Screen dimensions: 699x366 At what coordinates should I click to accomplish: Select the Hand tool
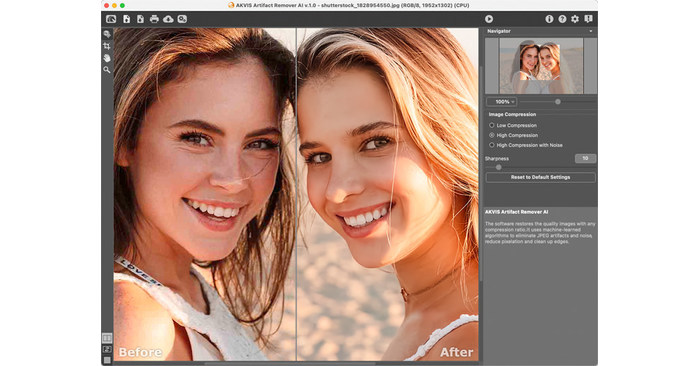point(107,58)
